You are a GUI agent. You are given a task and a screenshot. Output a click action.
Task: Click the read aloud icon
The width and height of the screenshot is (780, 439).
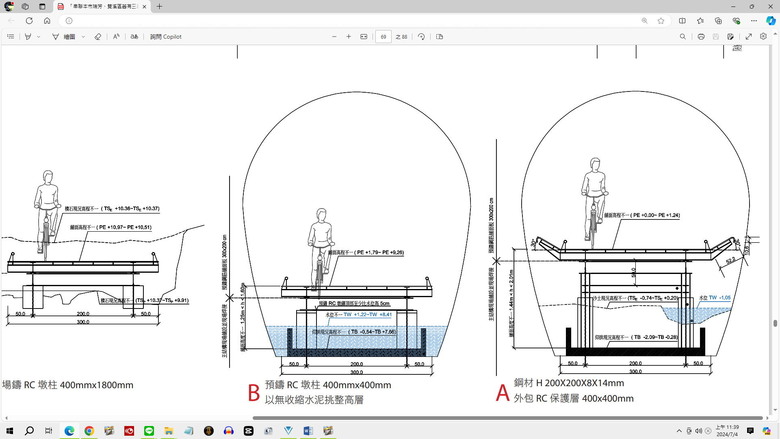click(x=116, y=36)
